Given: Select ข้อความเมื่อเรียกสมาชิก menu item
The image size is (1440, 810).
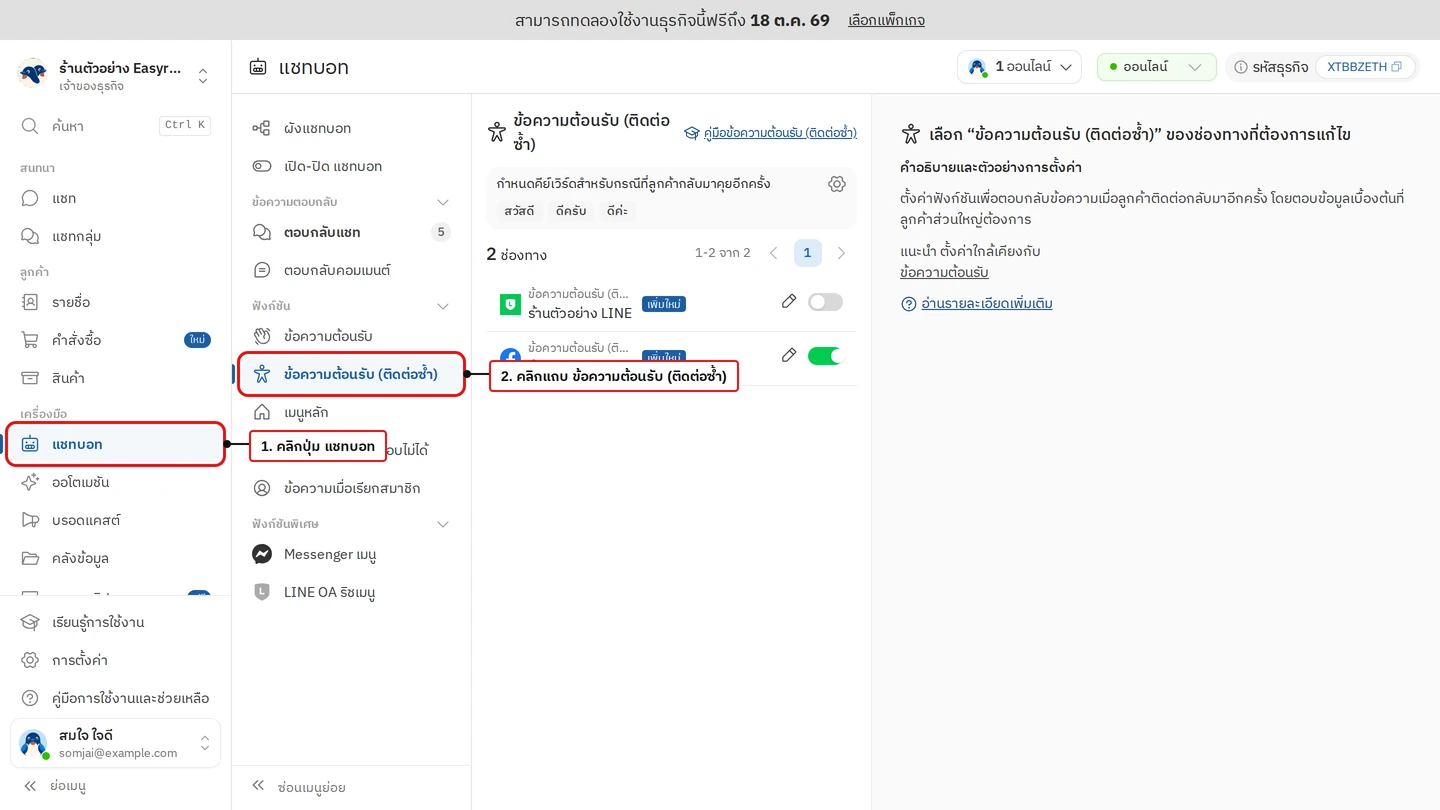Looking at the screenshot, I should pyautogui.click(x=351, y=488).
